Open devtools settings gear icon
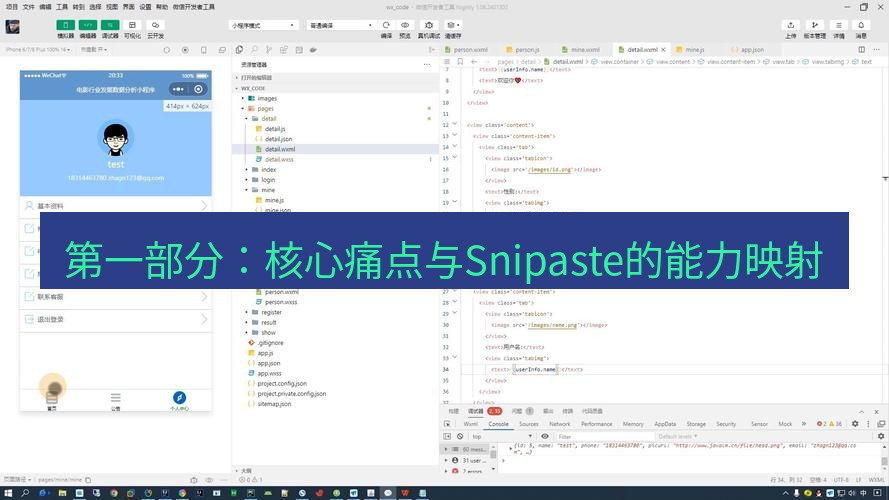Screen dimensions: 889x500 (855, 424)
